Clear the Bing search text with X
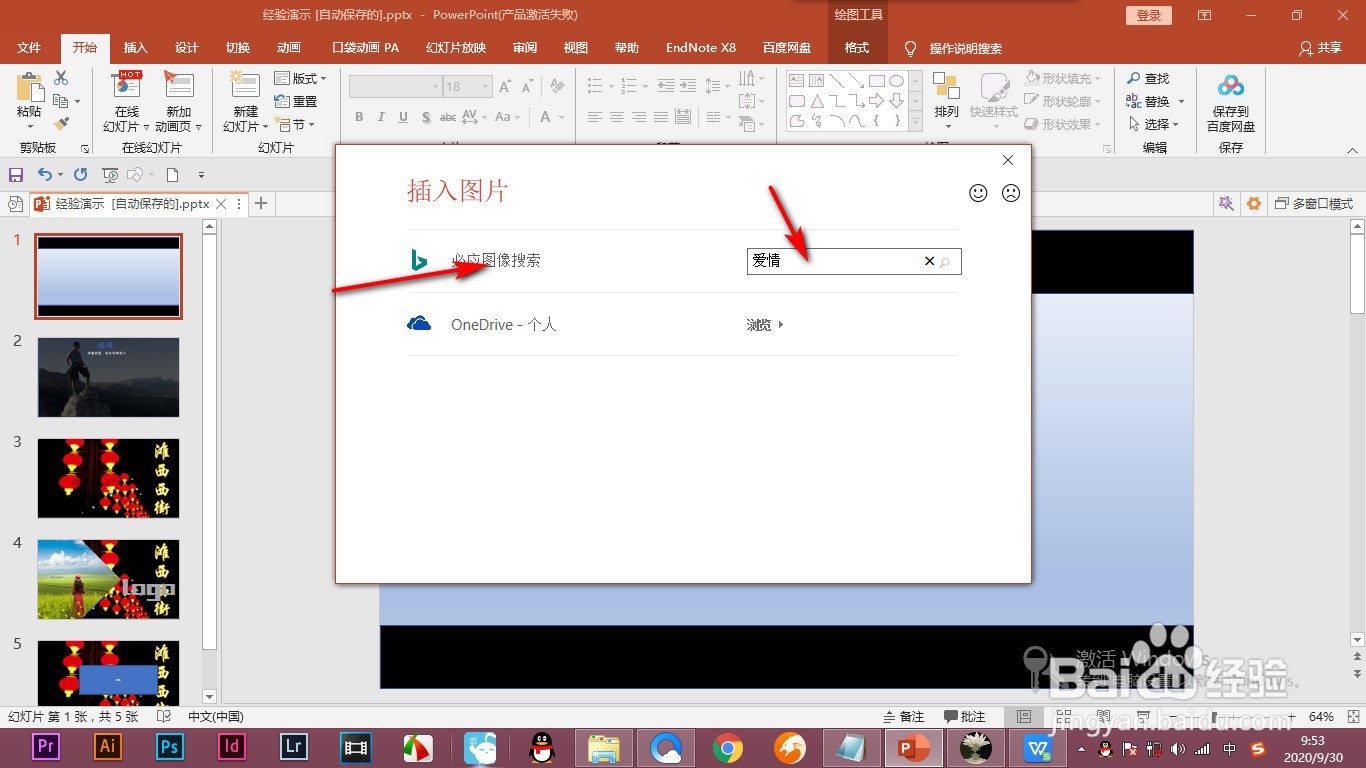The height and width of the screenshot is (768, 1366). (x=929, y=261)
